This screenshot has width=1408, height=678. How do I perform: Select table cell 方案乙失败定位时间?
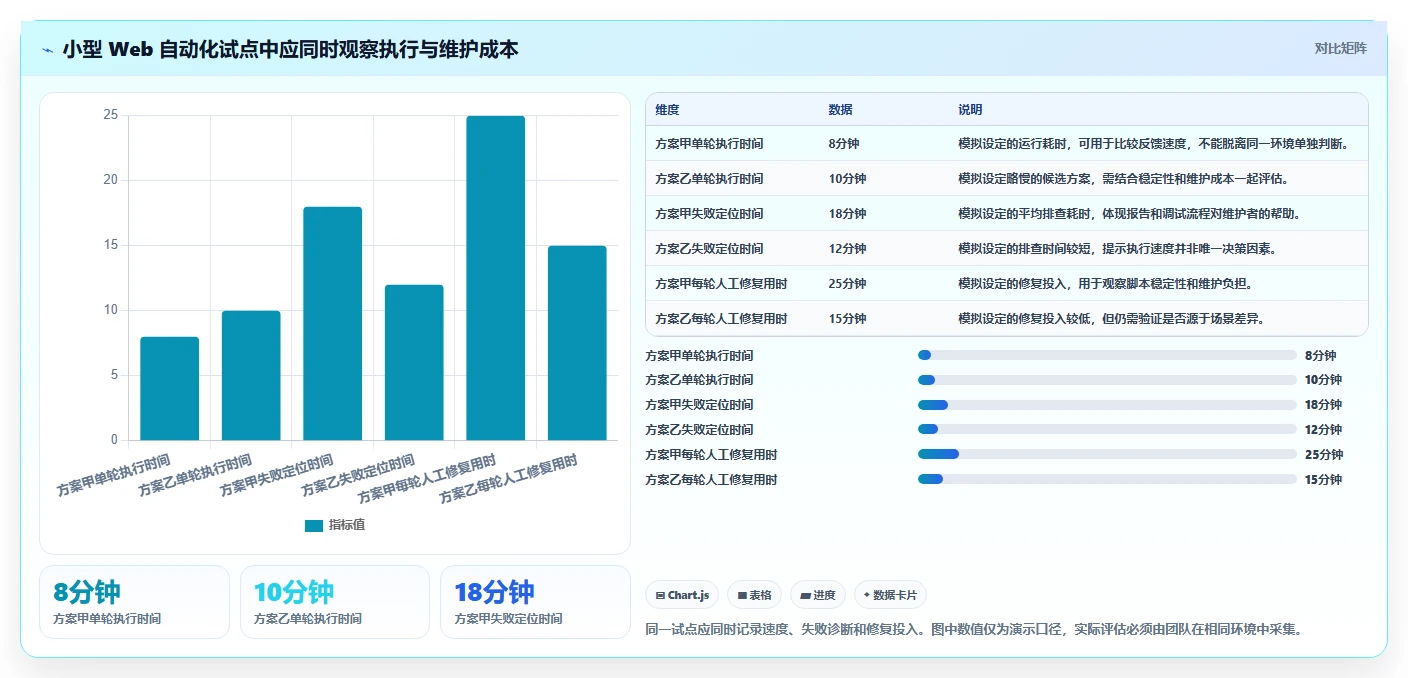(x=709, y=249)
